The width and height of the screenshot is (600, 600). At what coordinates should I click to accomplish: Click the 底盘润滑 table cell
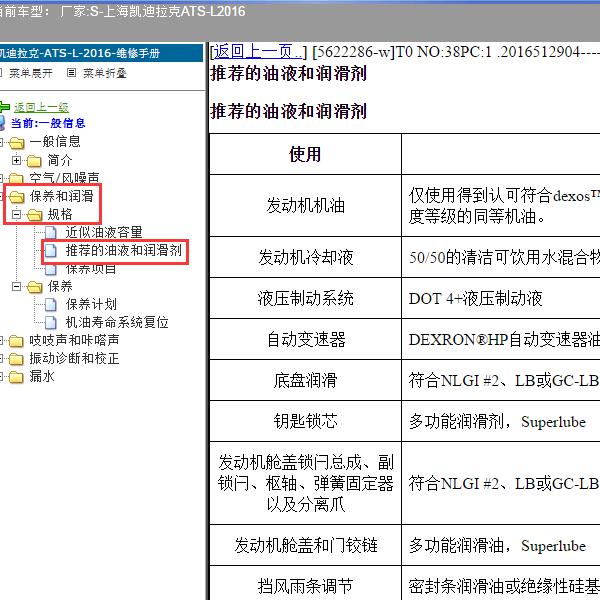305,380
